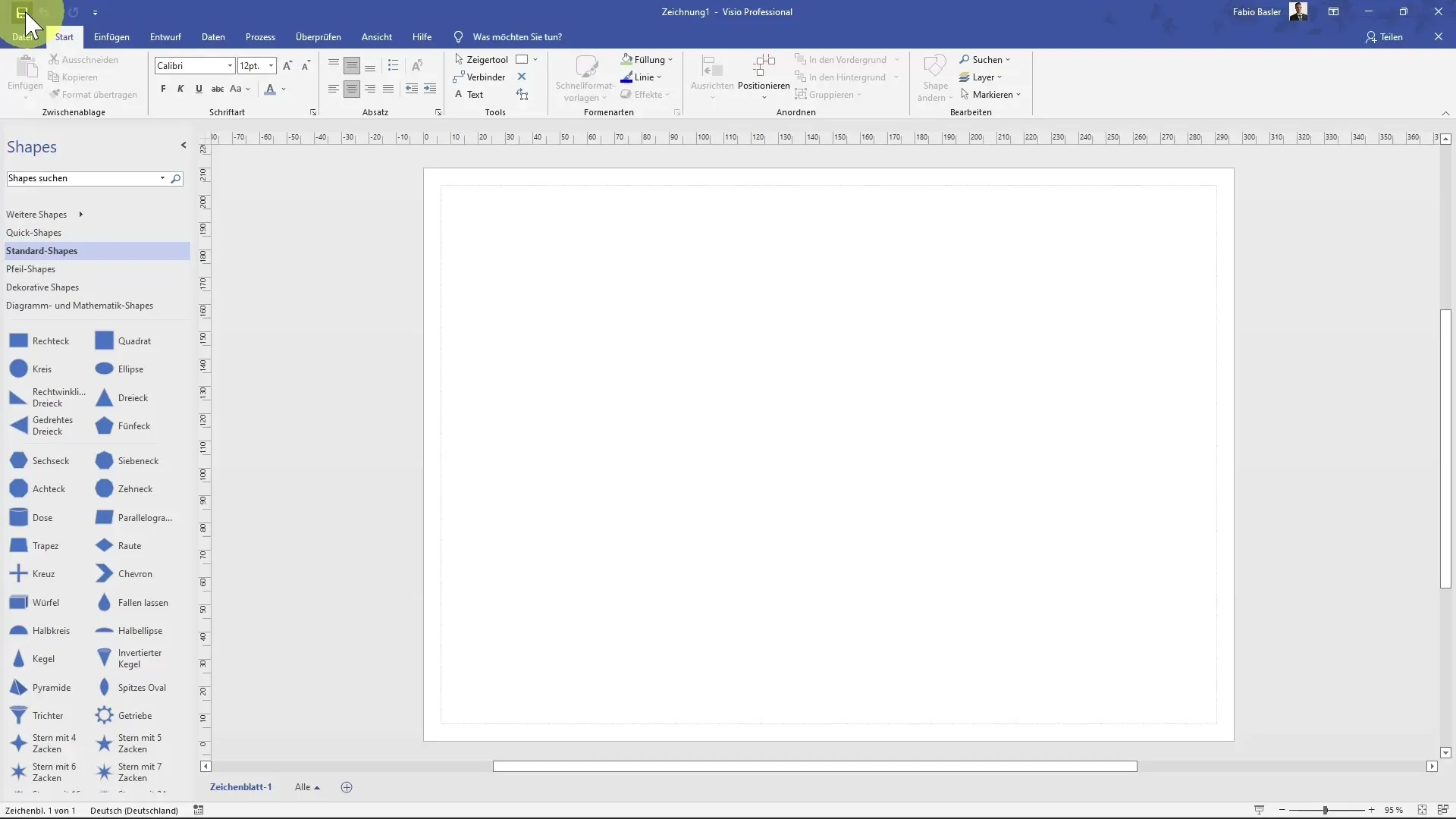
Task: Open the 12pt font size dropdown
Action: pos(271,66)
